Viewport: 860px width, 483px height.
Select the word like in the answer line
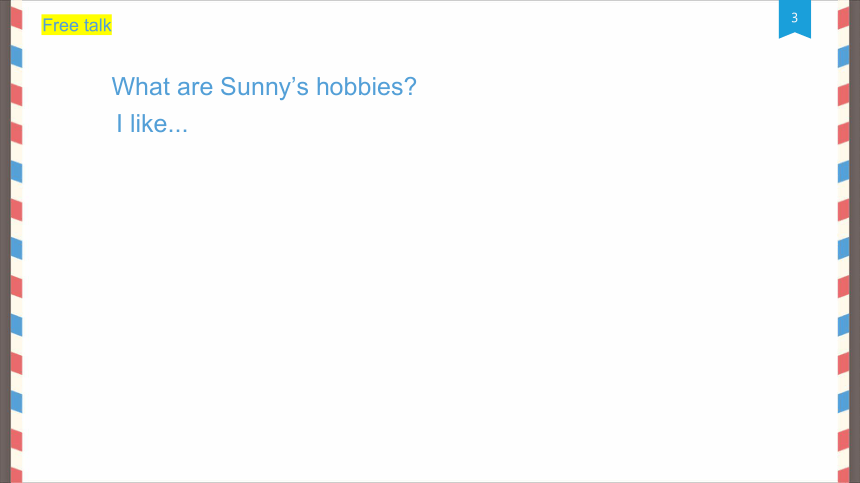click(x=148, y=123)
